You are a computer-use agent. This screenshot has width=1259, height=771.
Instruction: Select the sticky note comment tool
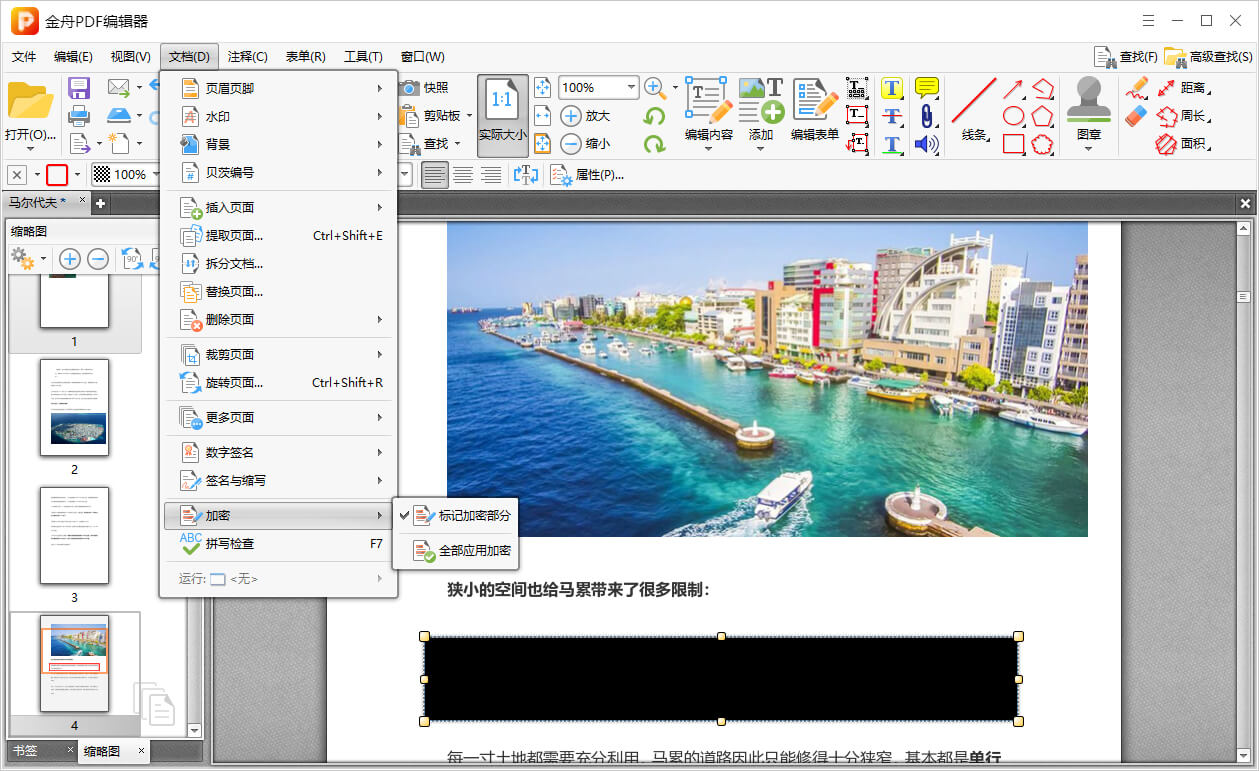click(x=927, y=88)
